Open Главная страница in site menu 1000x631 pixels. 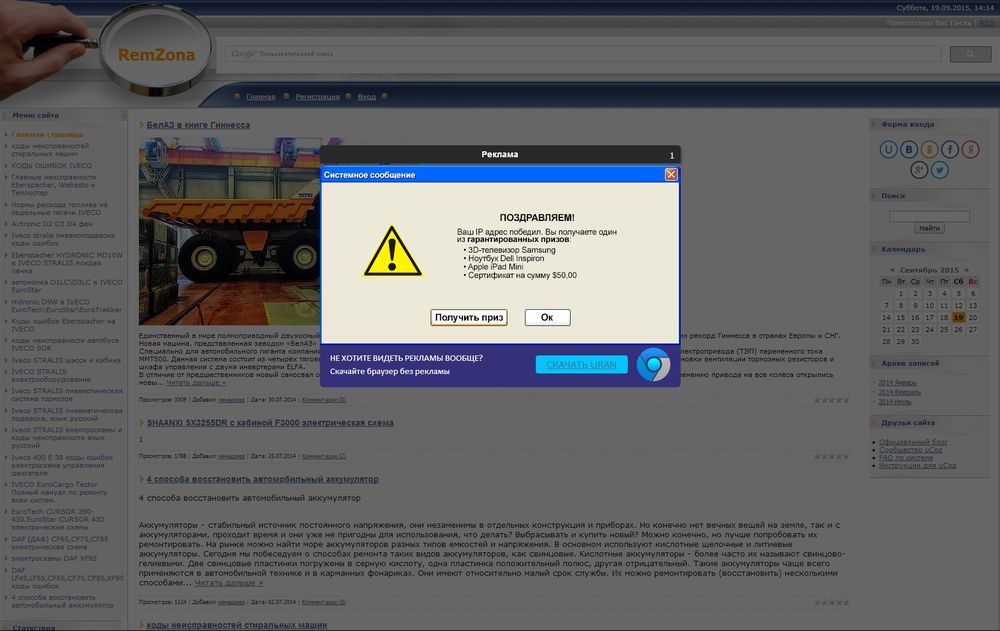(47, 135)
